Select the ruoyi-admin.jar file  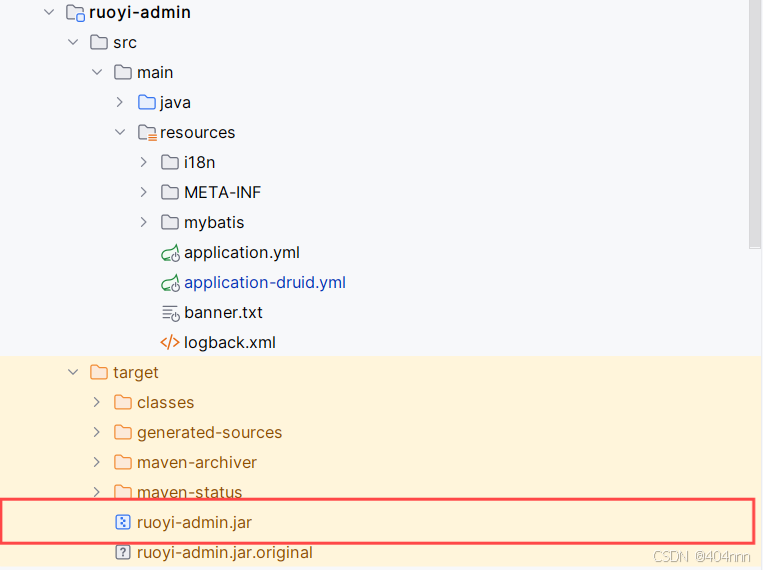(194, 522)
